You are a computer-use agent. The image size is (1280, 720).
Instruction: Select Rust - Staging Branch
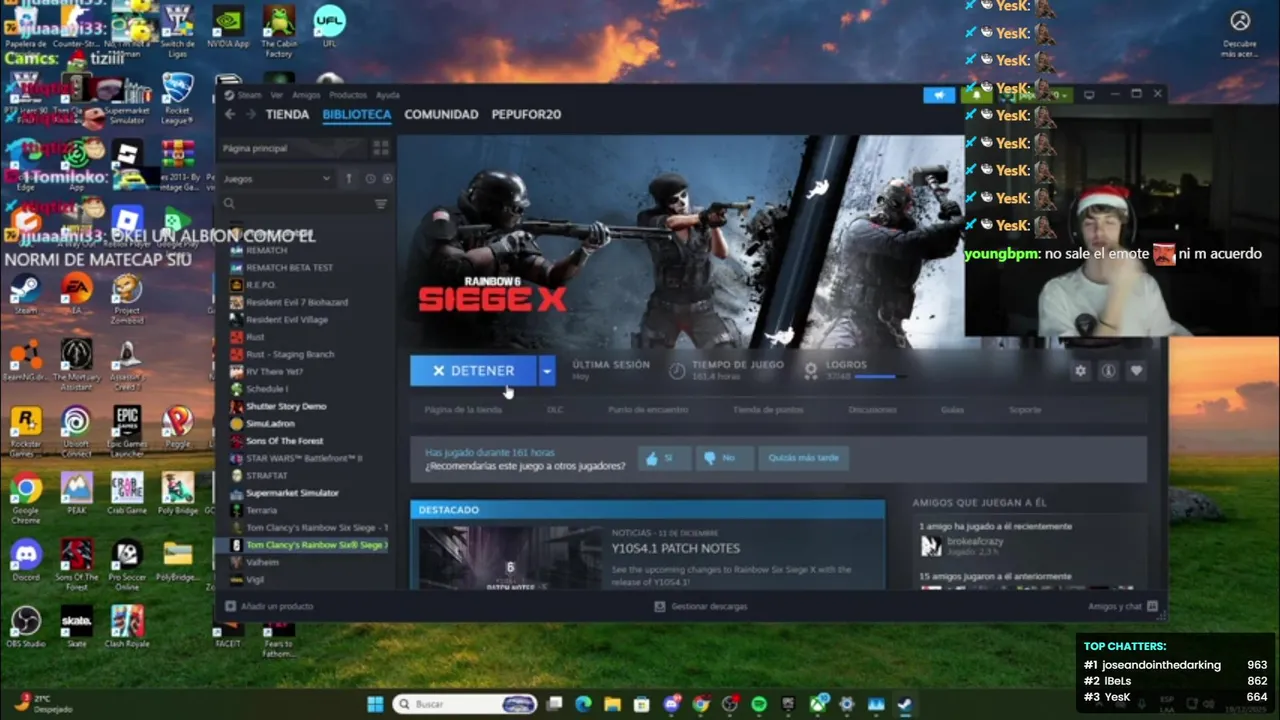point(289,354)
